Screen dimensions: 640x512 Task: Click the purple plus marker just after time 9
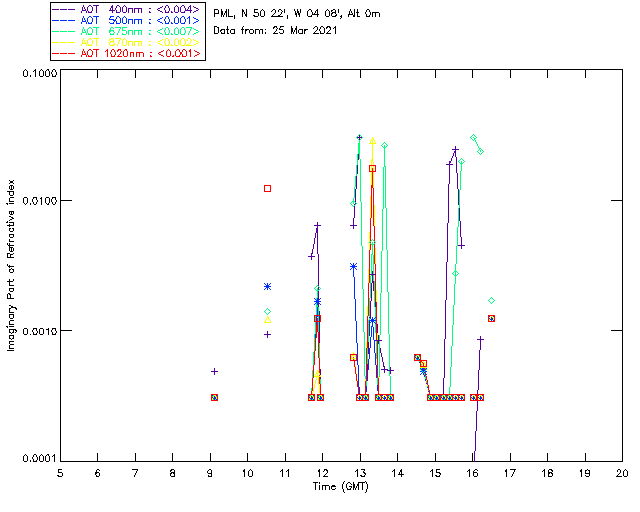pyautogui.click(x=214, y=372)
